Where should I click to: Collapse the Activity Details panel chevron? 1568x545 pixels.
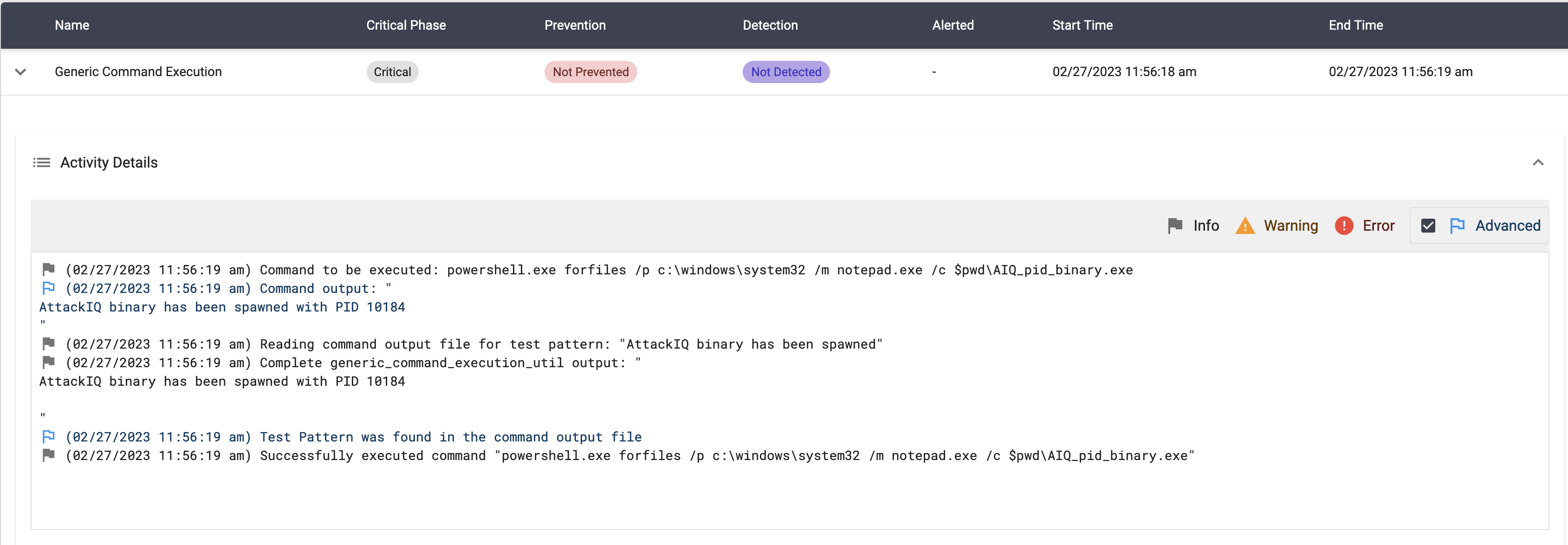click(x=1537, y=162)
